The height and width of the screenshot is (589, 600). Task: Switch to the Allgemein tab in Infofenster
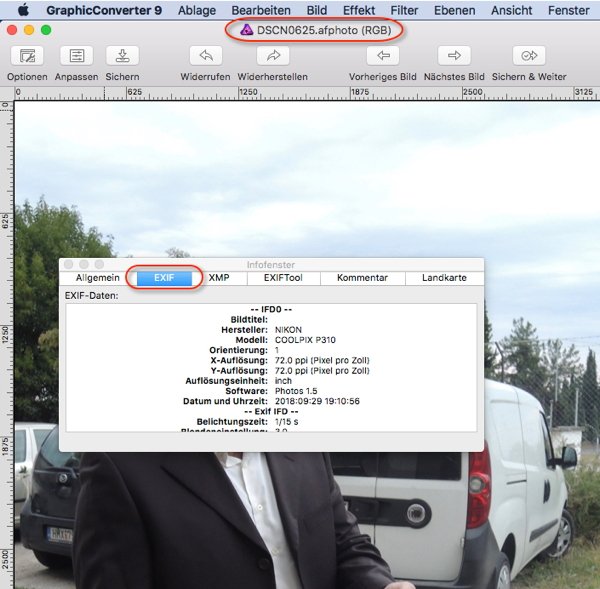98,278
